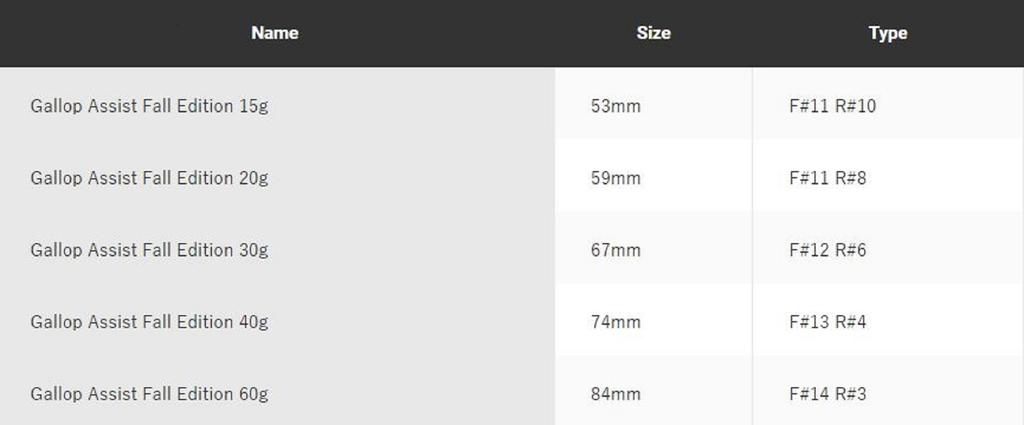1024x425 pixels.
Task: Click the size of the F#13 R#4 model
Action: (616, 322)
